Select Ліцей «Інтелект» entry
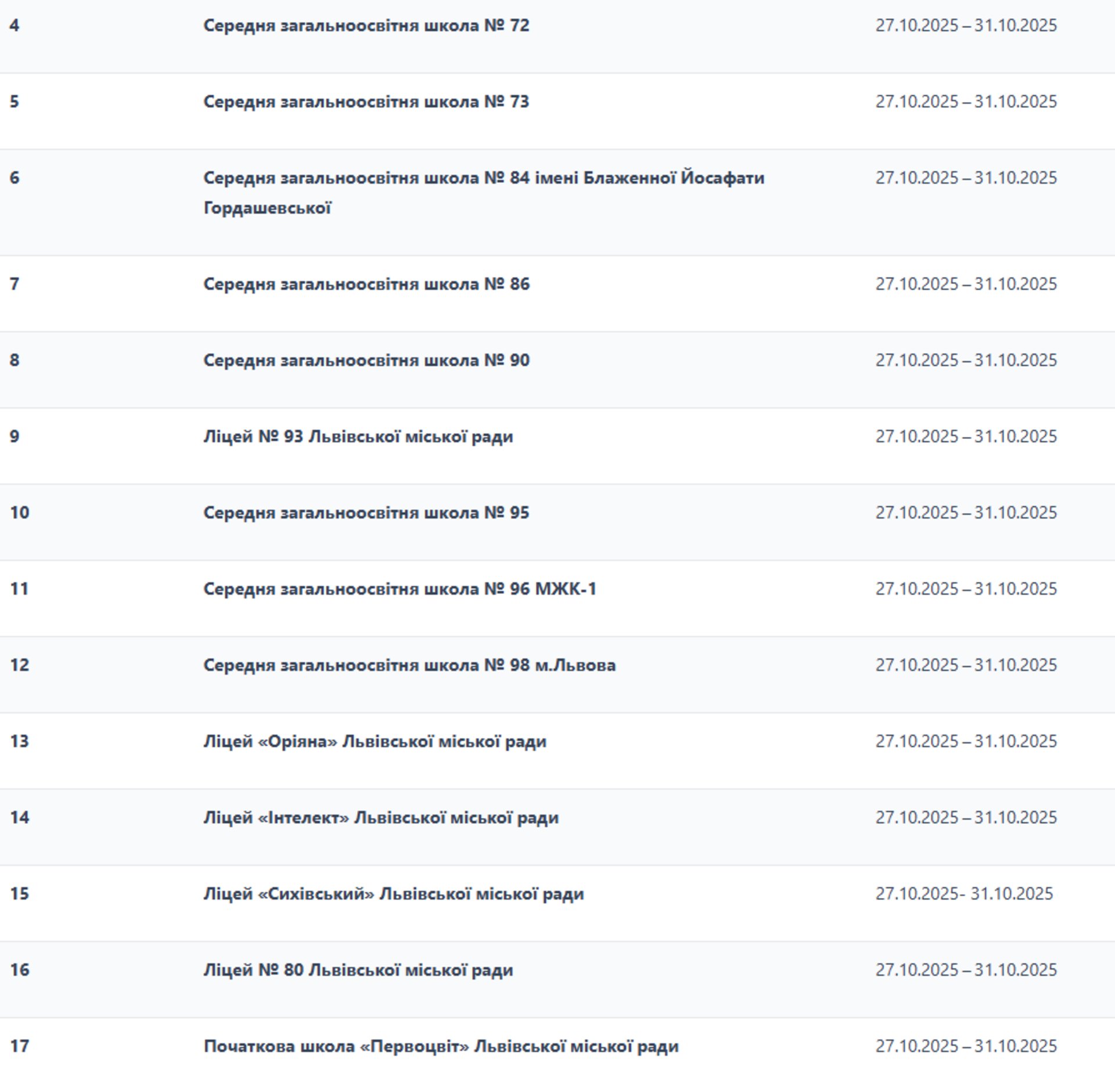This screenshot has height=1092, width=1115. pos(380,817)
